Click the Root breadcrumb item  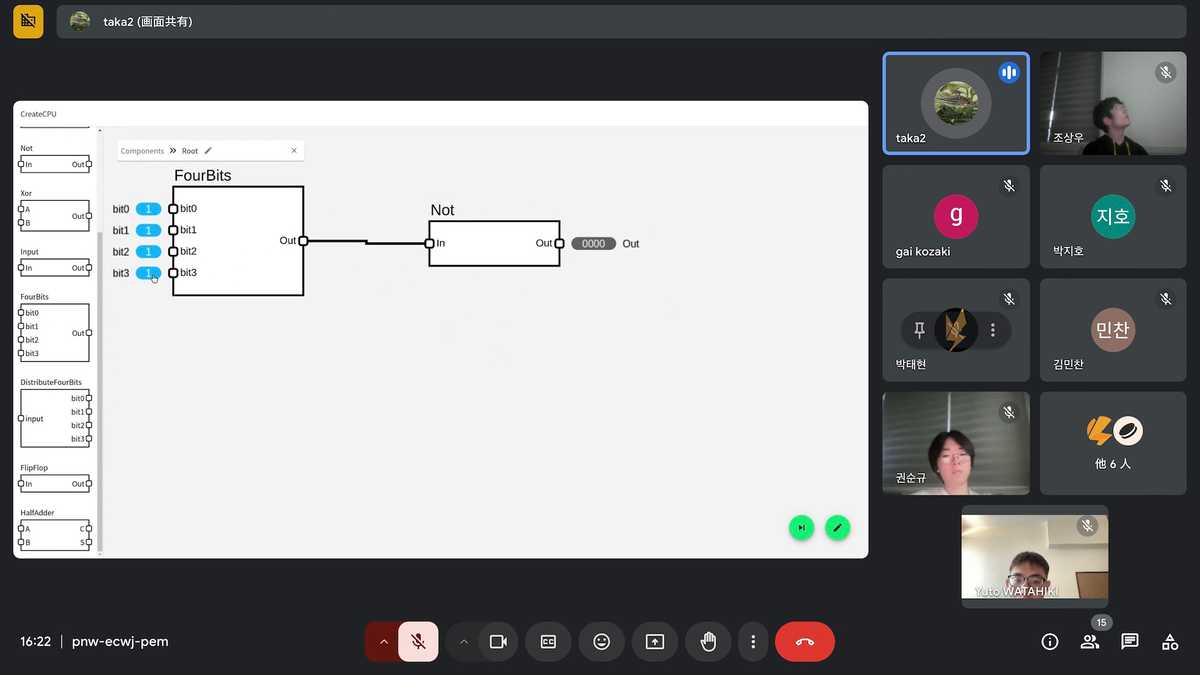(190, 151)
